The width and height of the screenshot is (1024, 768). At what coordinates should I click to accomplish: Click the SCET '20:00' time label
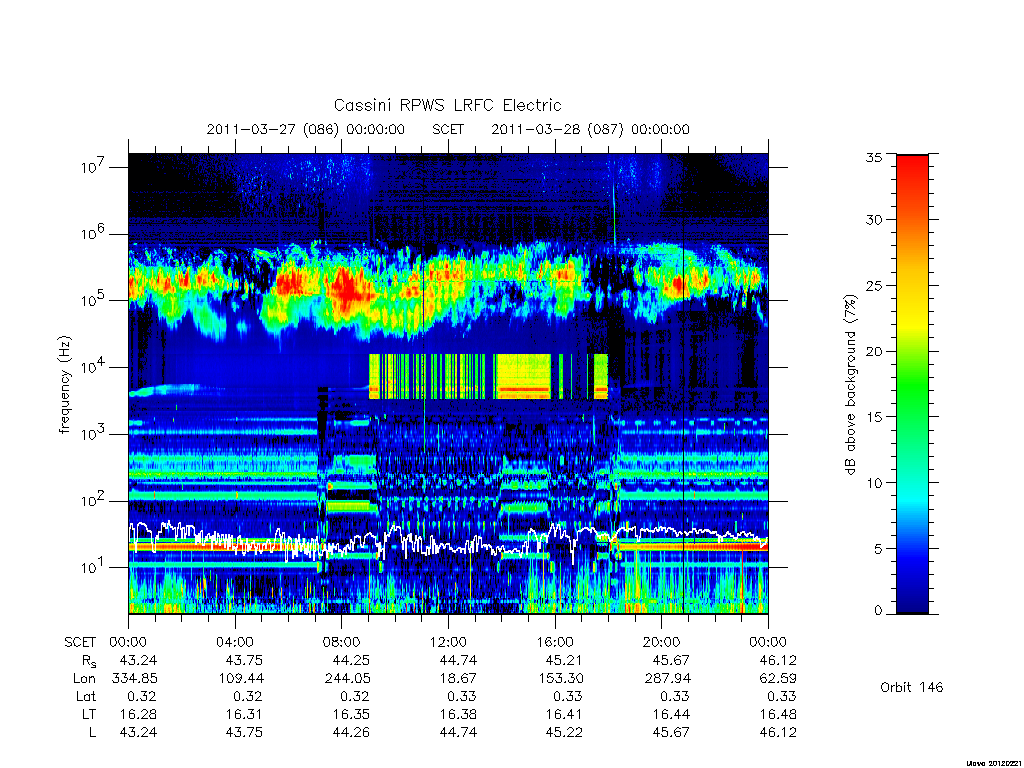point(661,642)
